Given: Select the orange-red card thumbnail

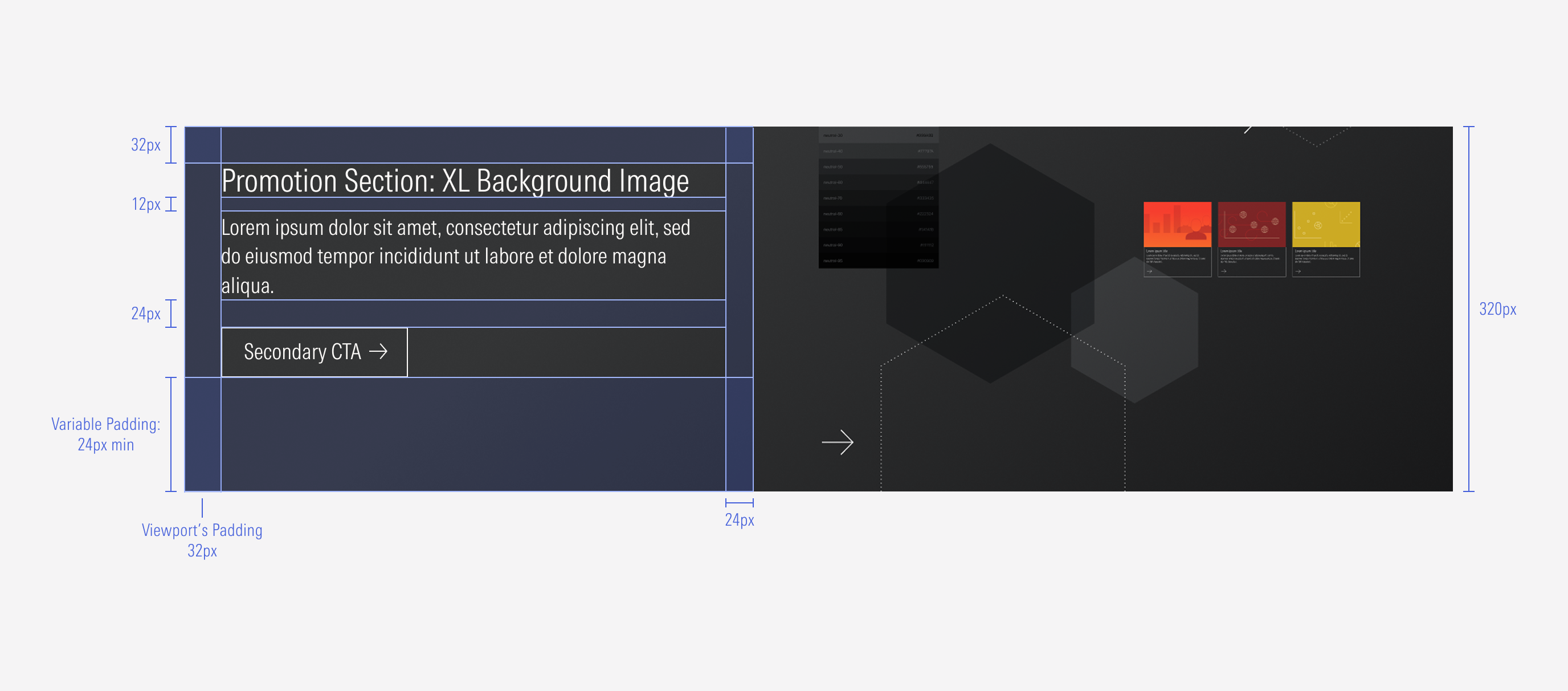Looking at the screenshot, I should (x=1177, y=239).
